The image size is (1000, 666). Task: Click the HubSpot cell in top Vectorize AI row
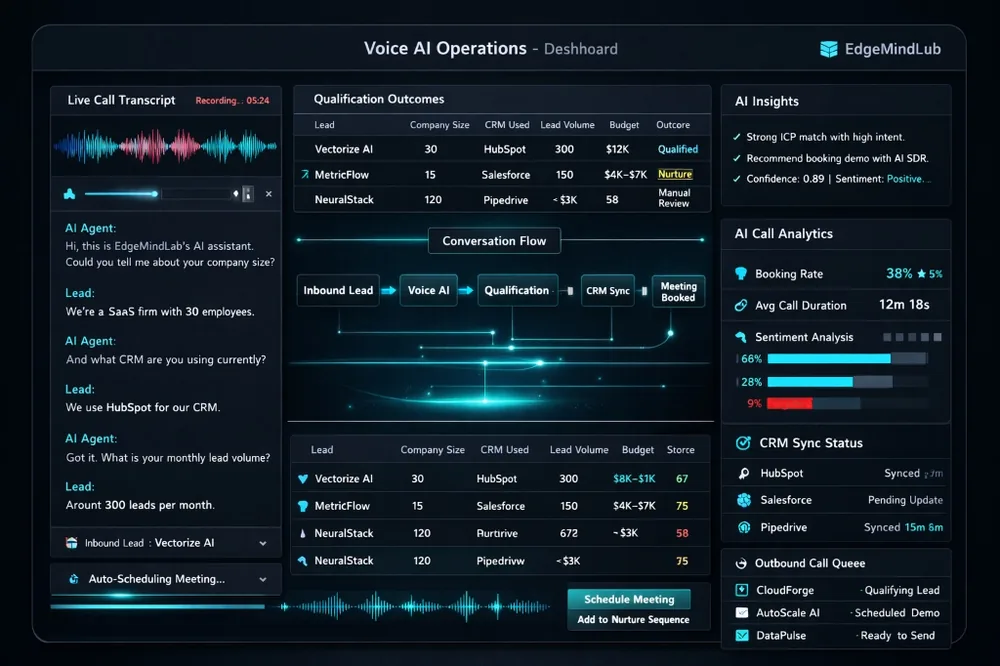click(x=504, y=149)
